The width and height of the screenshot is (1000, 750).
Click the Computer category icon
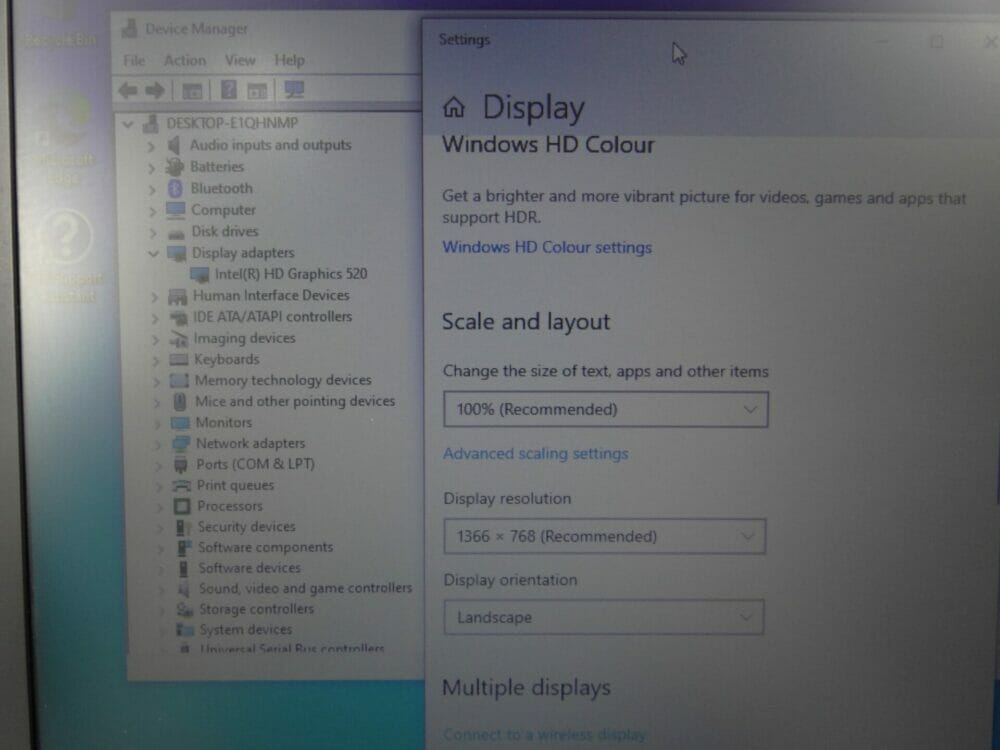click(x=175, y=210)
